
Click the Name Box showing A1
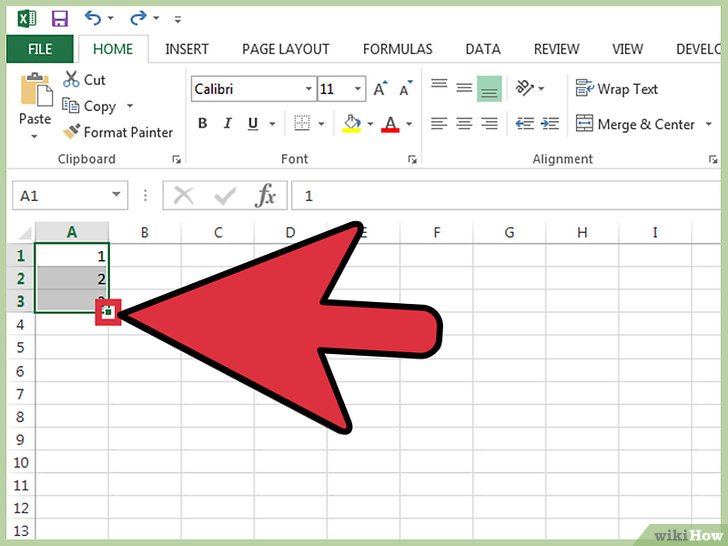point(61,195)
